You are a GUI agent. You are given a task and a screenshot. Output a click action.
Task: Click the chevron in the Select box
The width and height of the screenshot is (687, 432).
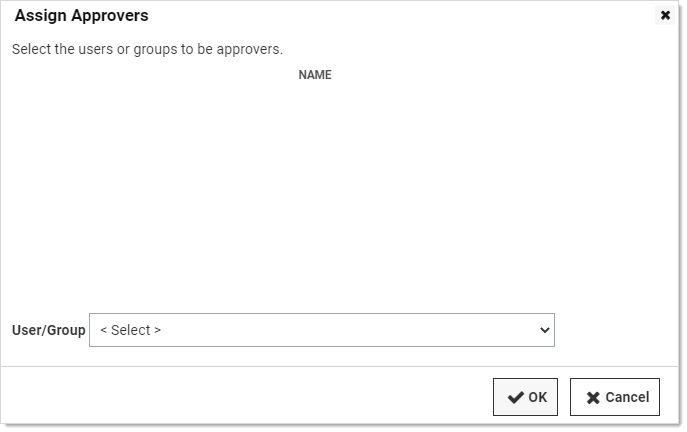pos(545,330)
